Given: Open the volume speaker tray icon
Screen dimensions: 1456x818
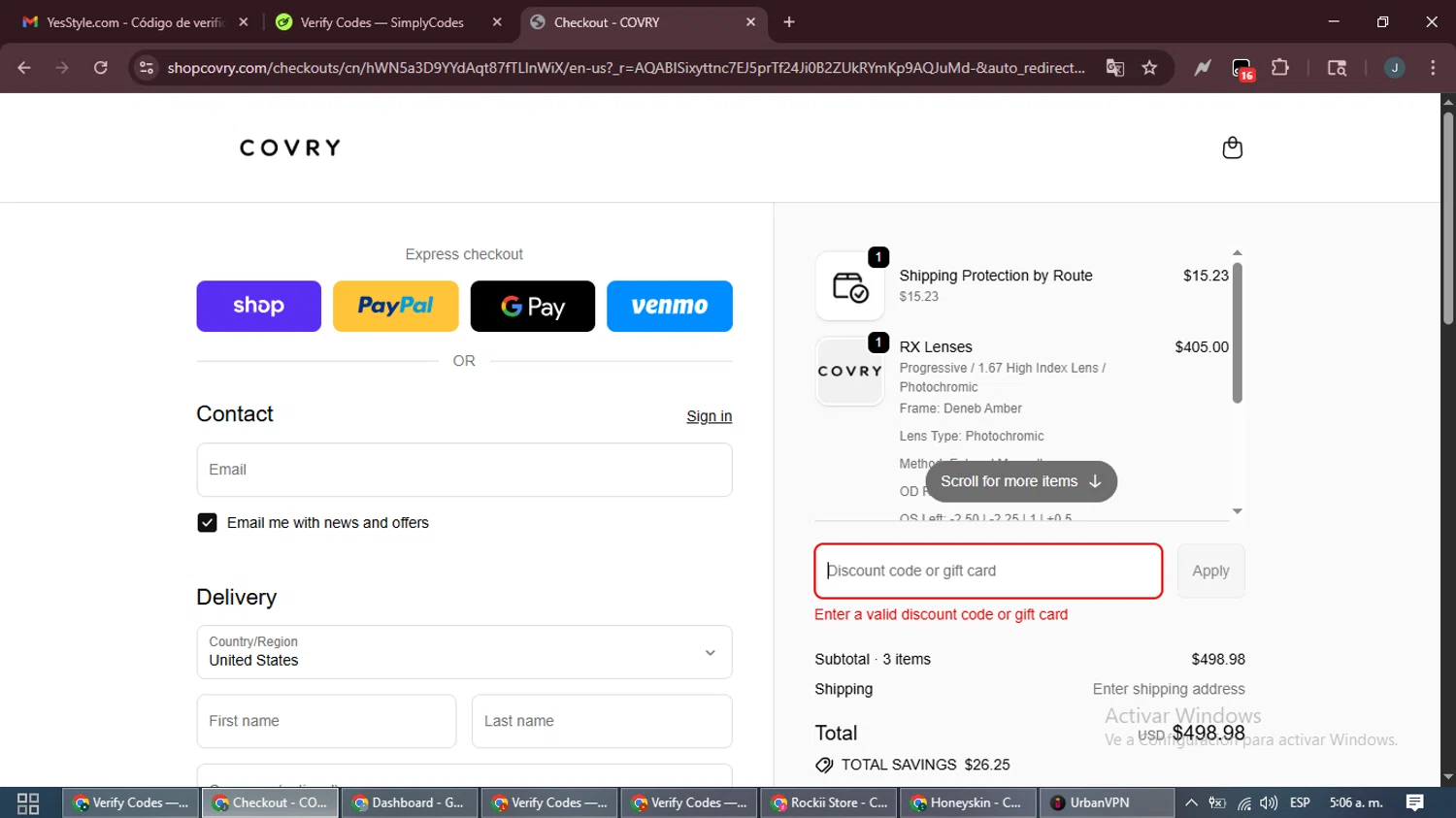Looking at the screenshot, I should (1269, 803).
